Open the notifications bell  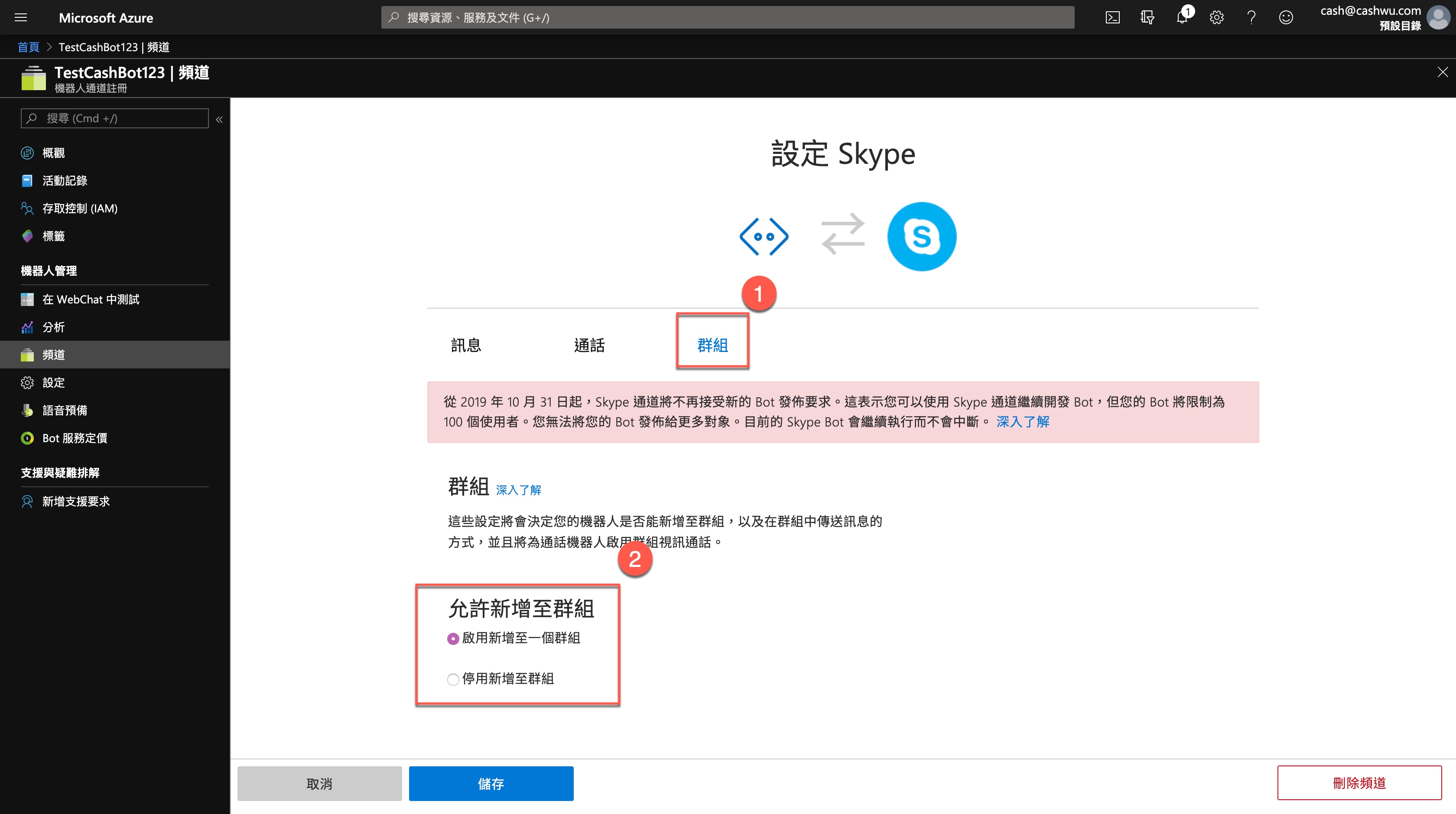pyautogui.click(x=1182, y=17)
